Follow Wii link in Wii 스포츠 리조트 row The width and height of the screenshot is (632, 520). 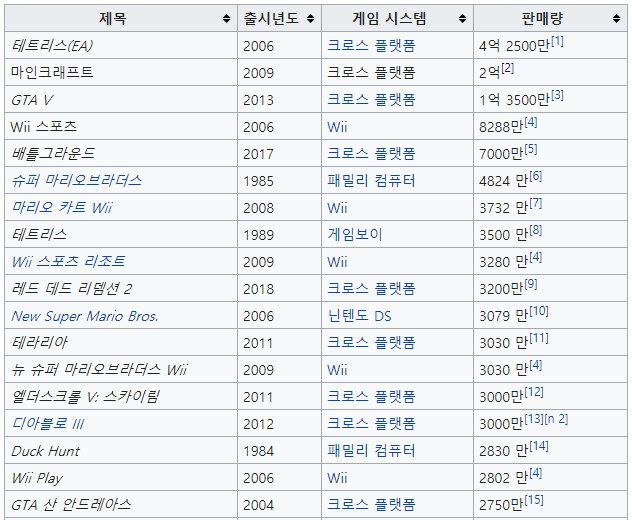pos(337,262)
